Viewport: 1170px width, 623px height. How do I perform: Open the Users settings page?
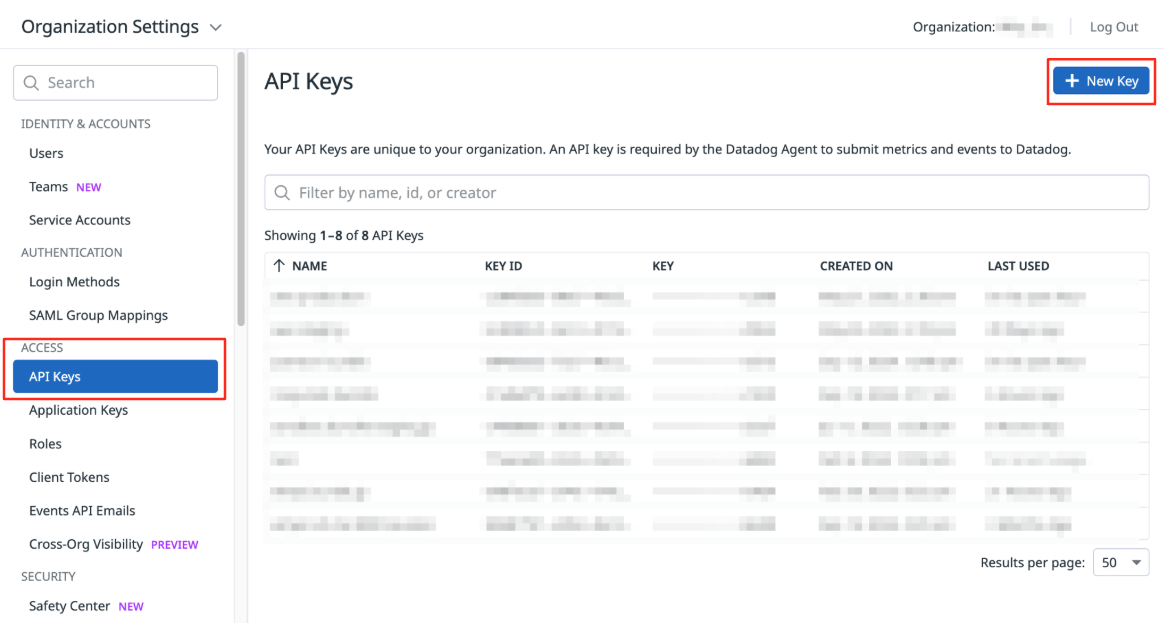pos(46,153)
